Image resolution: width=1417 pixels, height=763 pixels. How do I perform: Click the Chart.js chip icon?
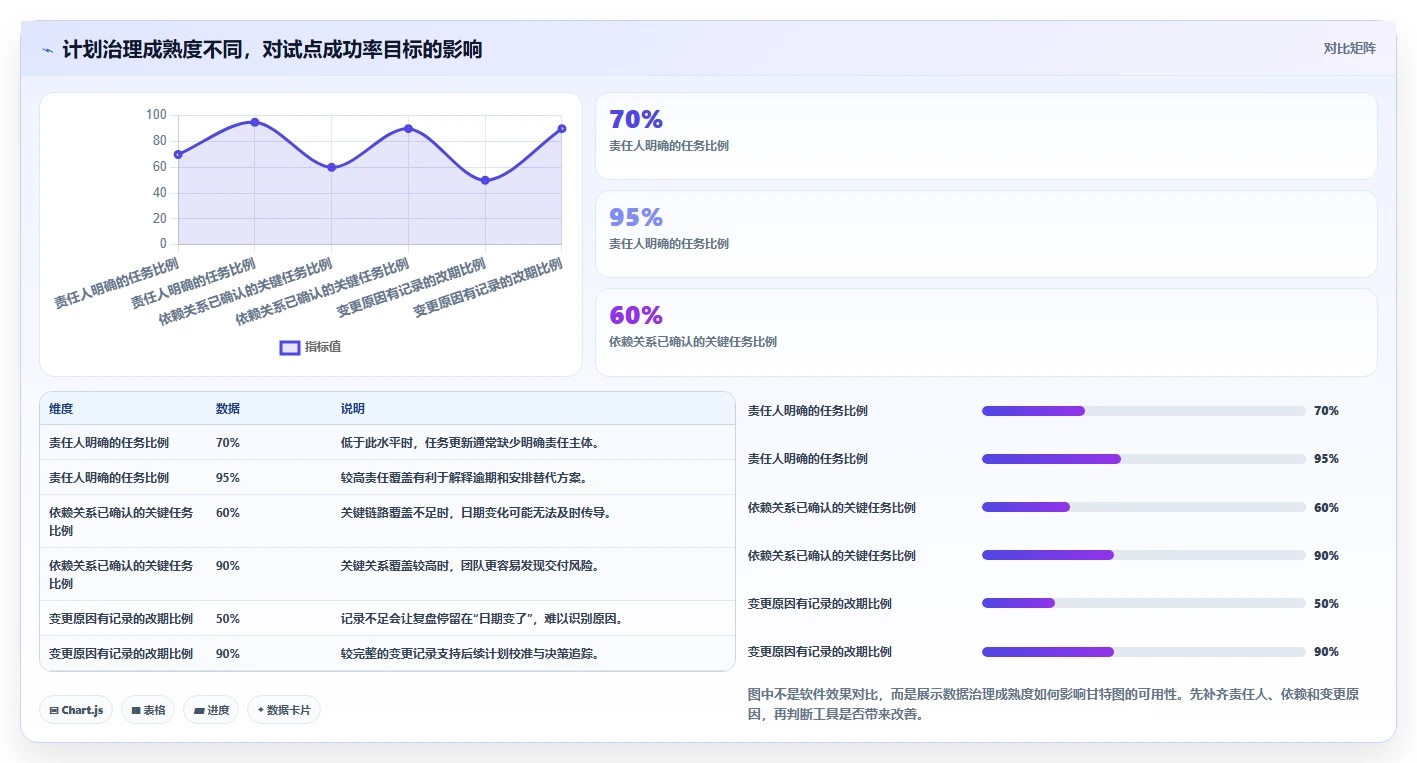click(x=54, y=710)
